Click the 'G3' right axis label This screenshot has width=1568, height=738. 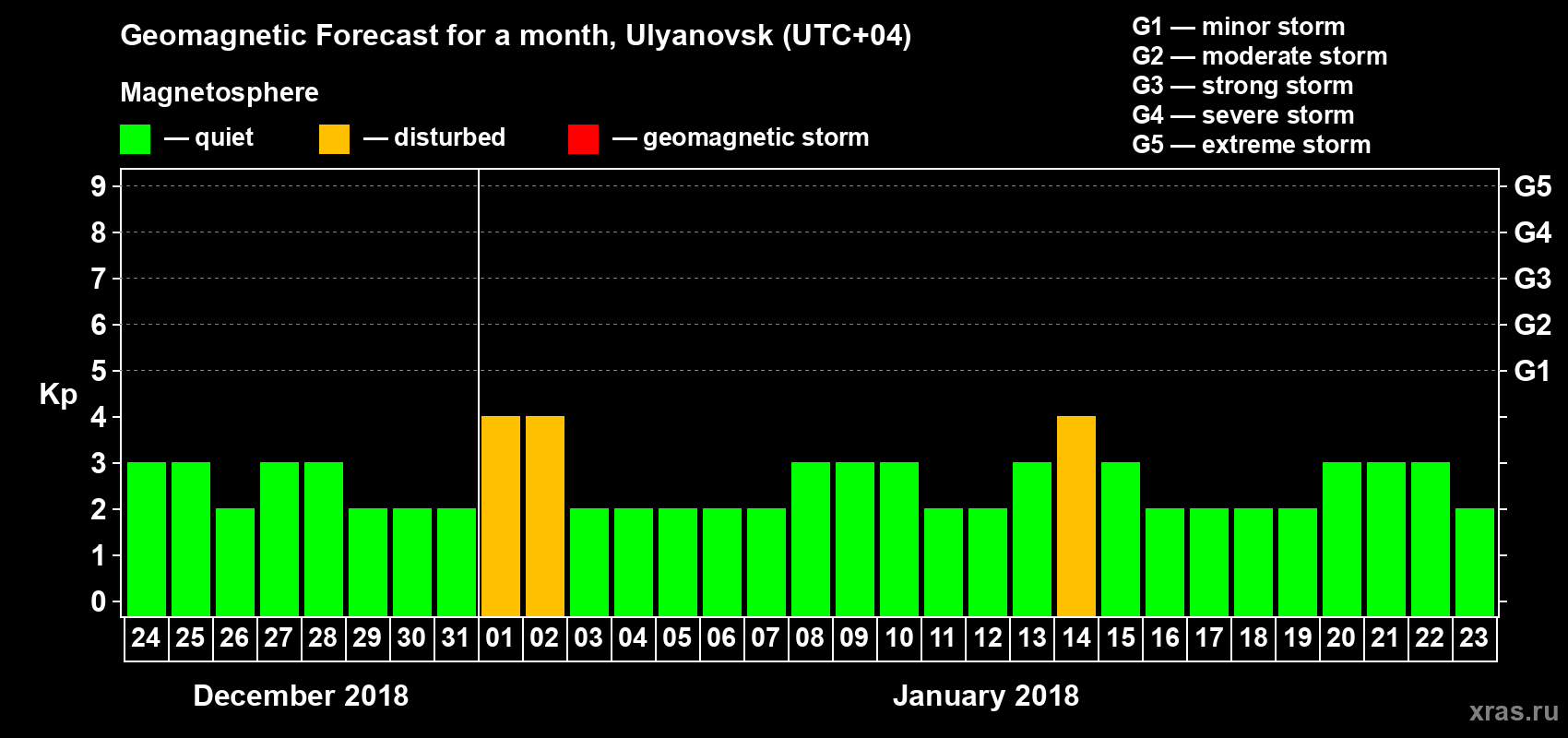point(1533,279)
